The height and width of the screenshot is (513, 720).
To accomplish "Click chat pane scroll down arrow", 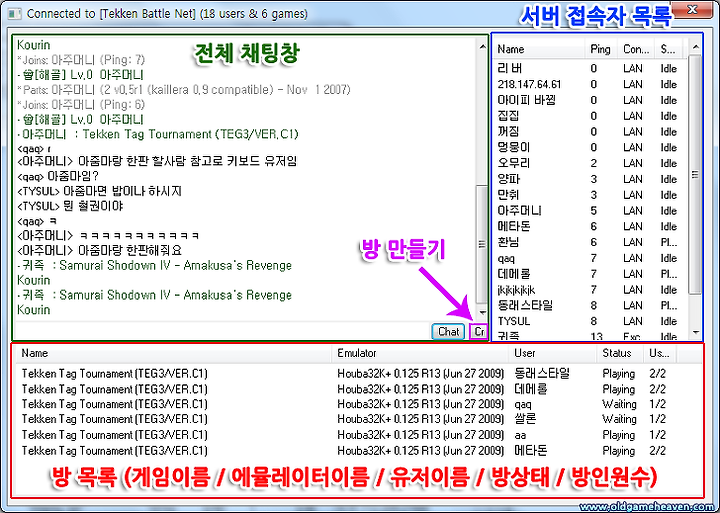I will coord(482,313).
